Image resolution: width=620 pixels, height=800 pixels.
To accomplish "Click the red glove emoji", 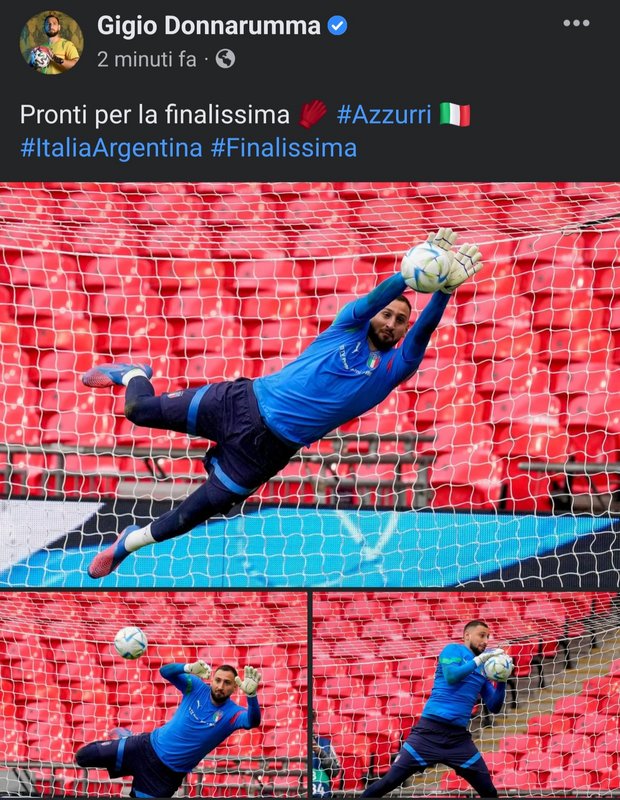I will 313,114.
